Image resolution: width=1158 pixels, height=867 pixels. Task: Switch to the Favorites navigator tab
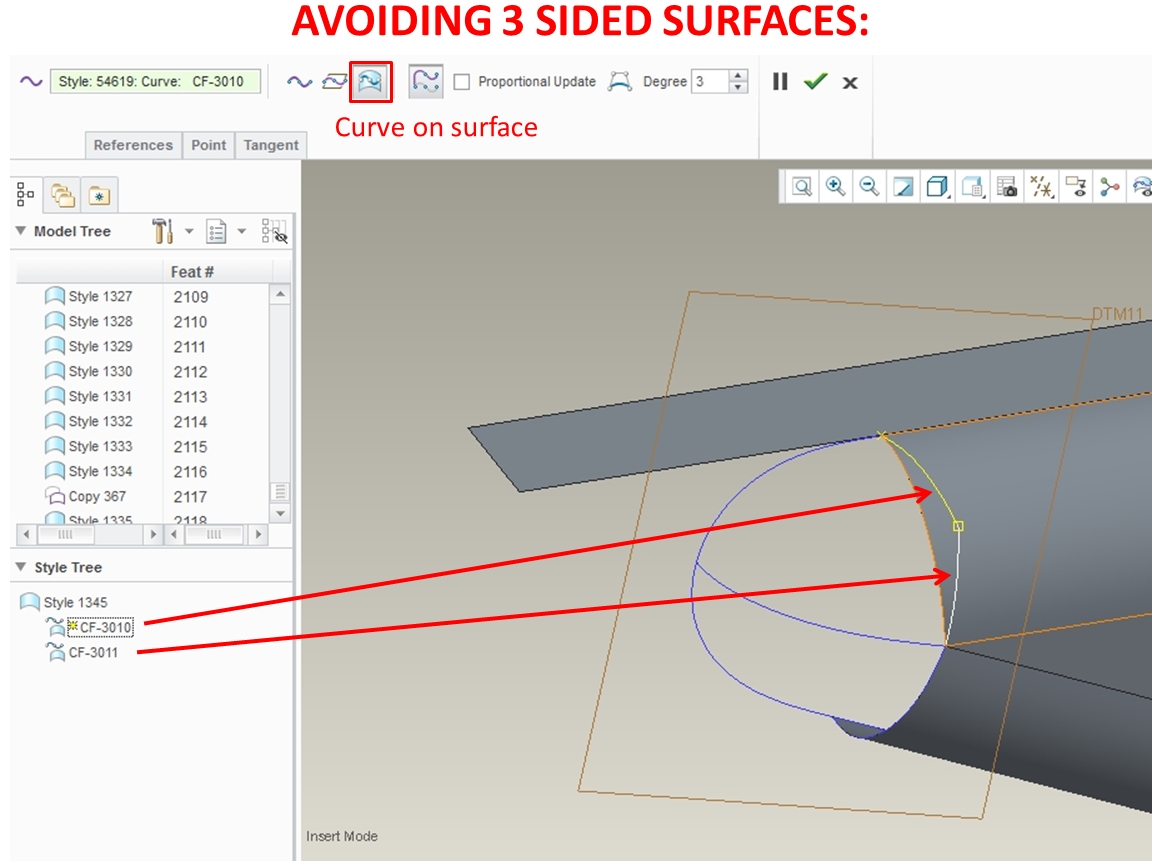point(99,196)
